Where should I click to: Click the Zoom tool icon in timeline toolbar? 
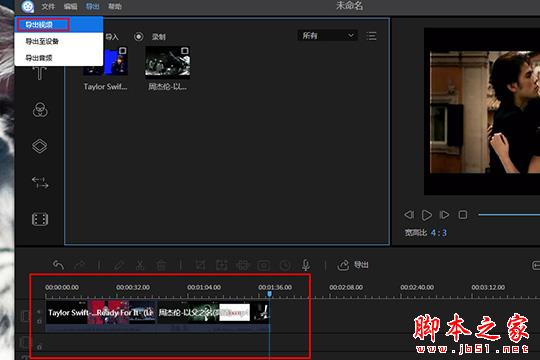(x=221, y=265)
